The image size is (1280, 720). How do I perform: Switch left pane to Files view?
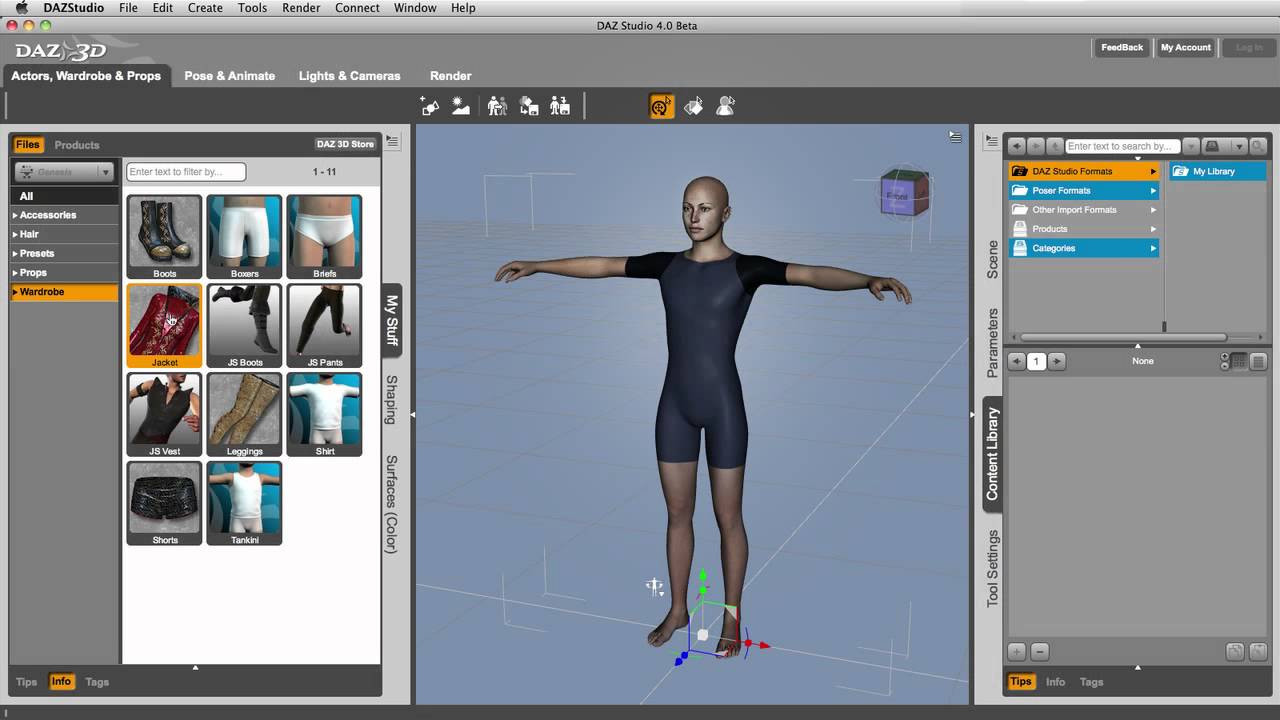pyautogui.click(x=27, y=144)
